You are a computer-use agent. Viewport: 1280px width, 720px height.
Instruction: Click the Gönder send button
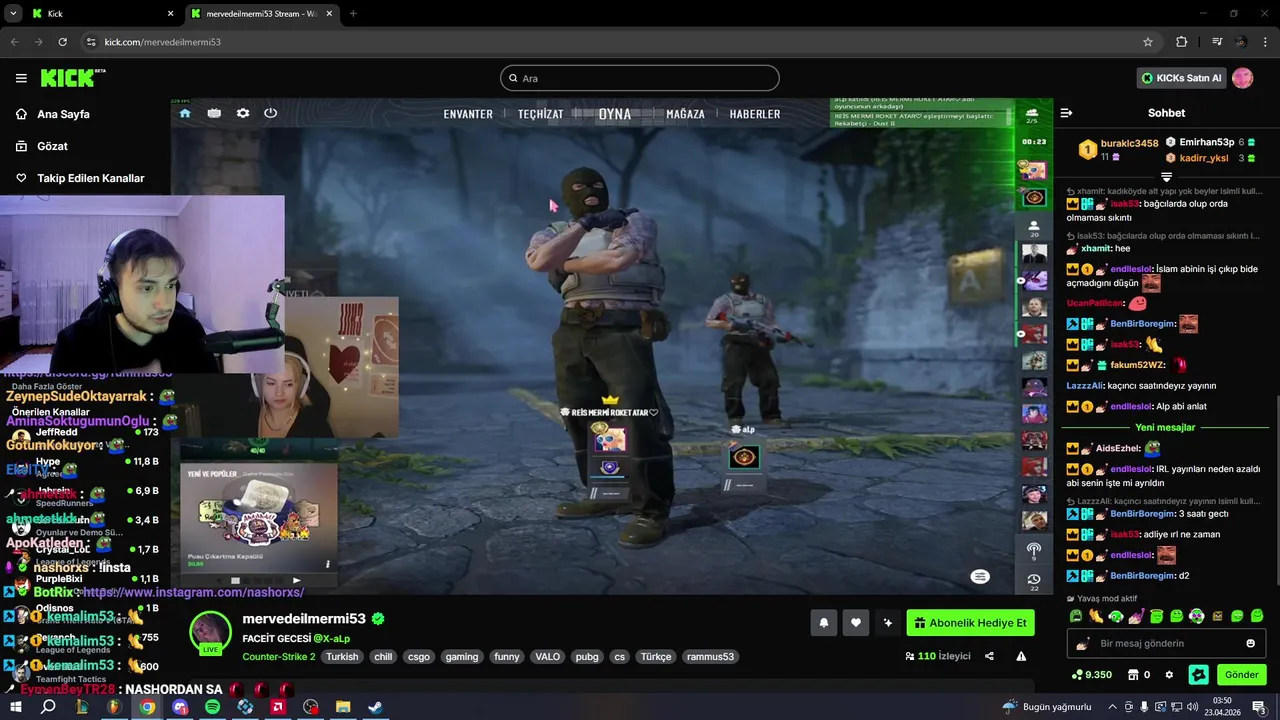[1241, 675]
